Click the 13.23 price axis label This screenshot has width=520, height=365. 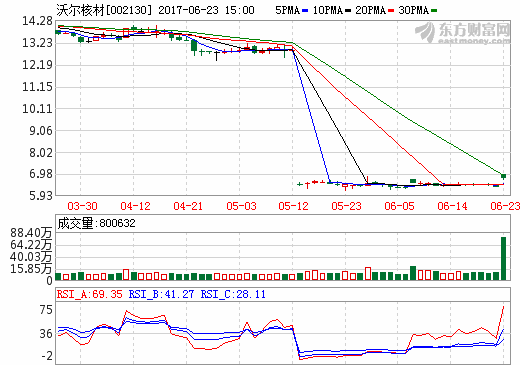pos(37,43)
